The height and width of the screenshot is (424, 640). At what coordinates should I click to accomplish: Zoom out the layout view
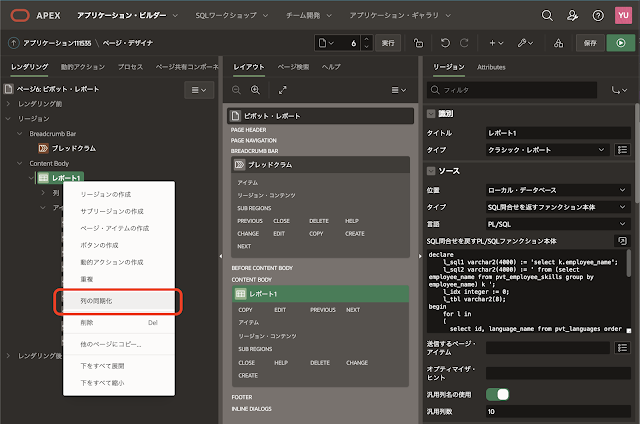236,90
